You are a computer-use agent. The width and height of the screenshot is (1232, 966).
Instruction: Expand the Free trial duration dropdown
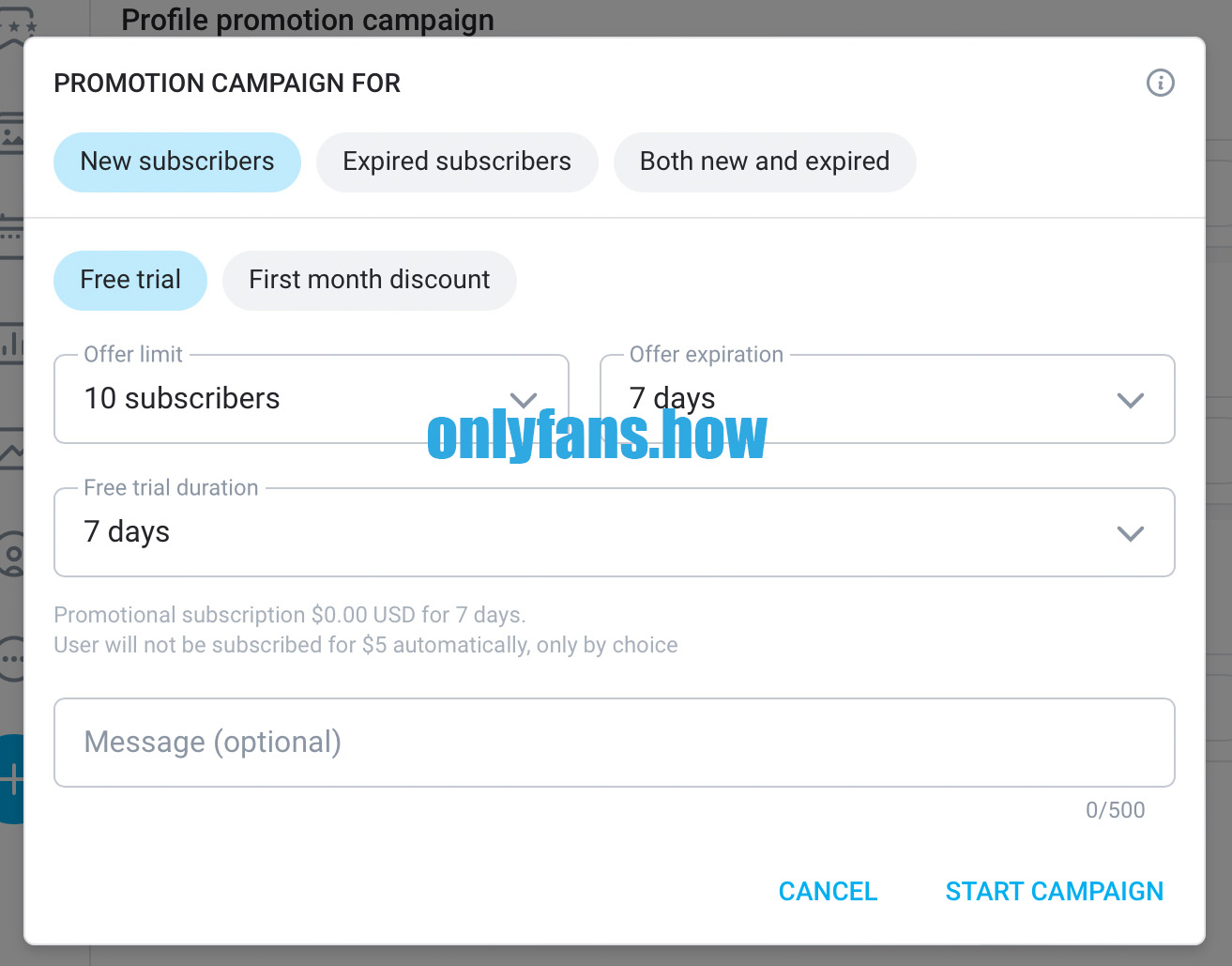tap(615, 532)
